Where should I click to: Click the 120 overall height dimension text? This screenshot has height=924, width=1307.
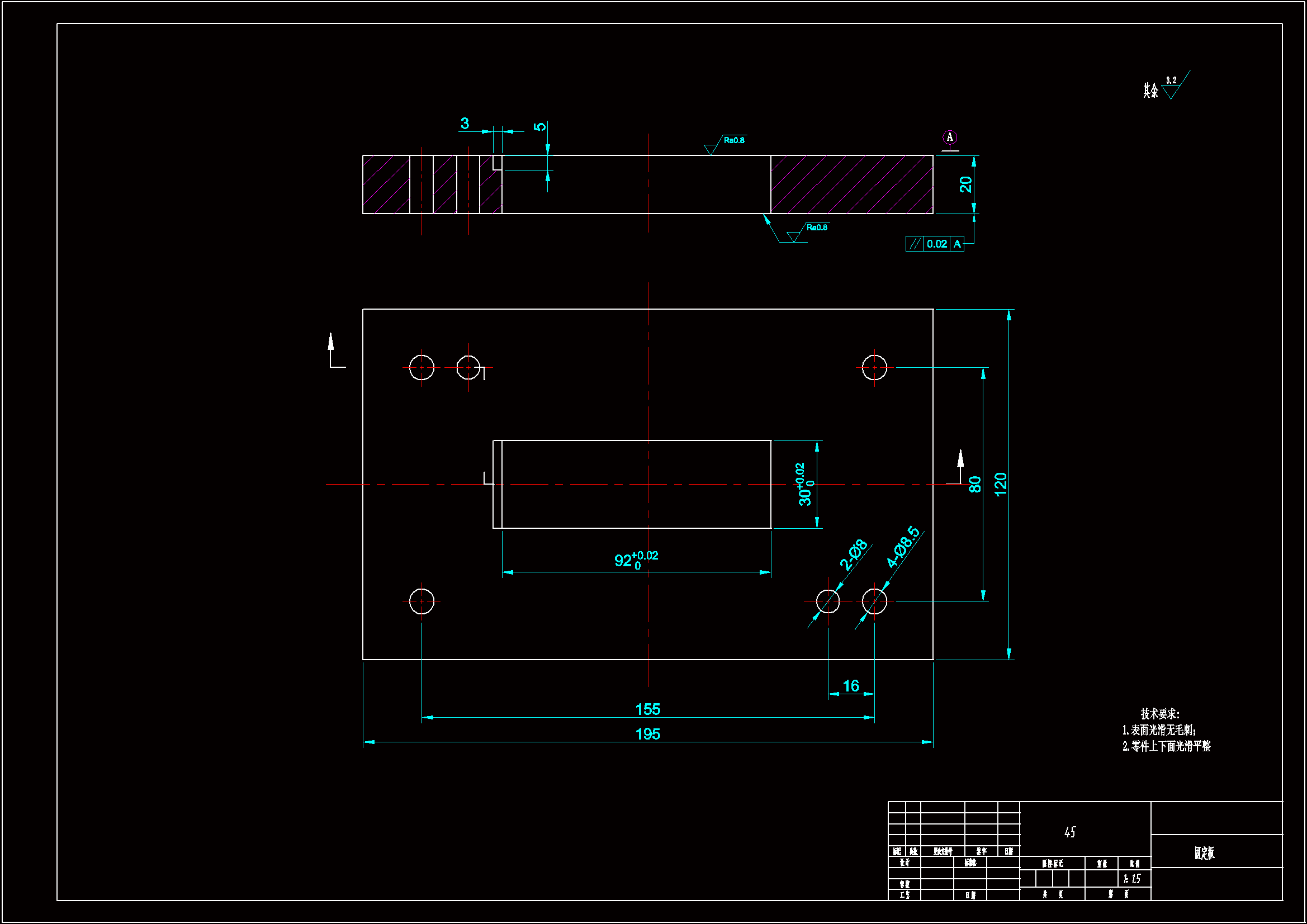[x=1001, y=485]
